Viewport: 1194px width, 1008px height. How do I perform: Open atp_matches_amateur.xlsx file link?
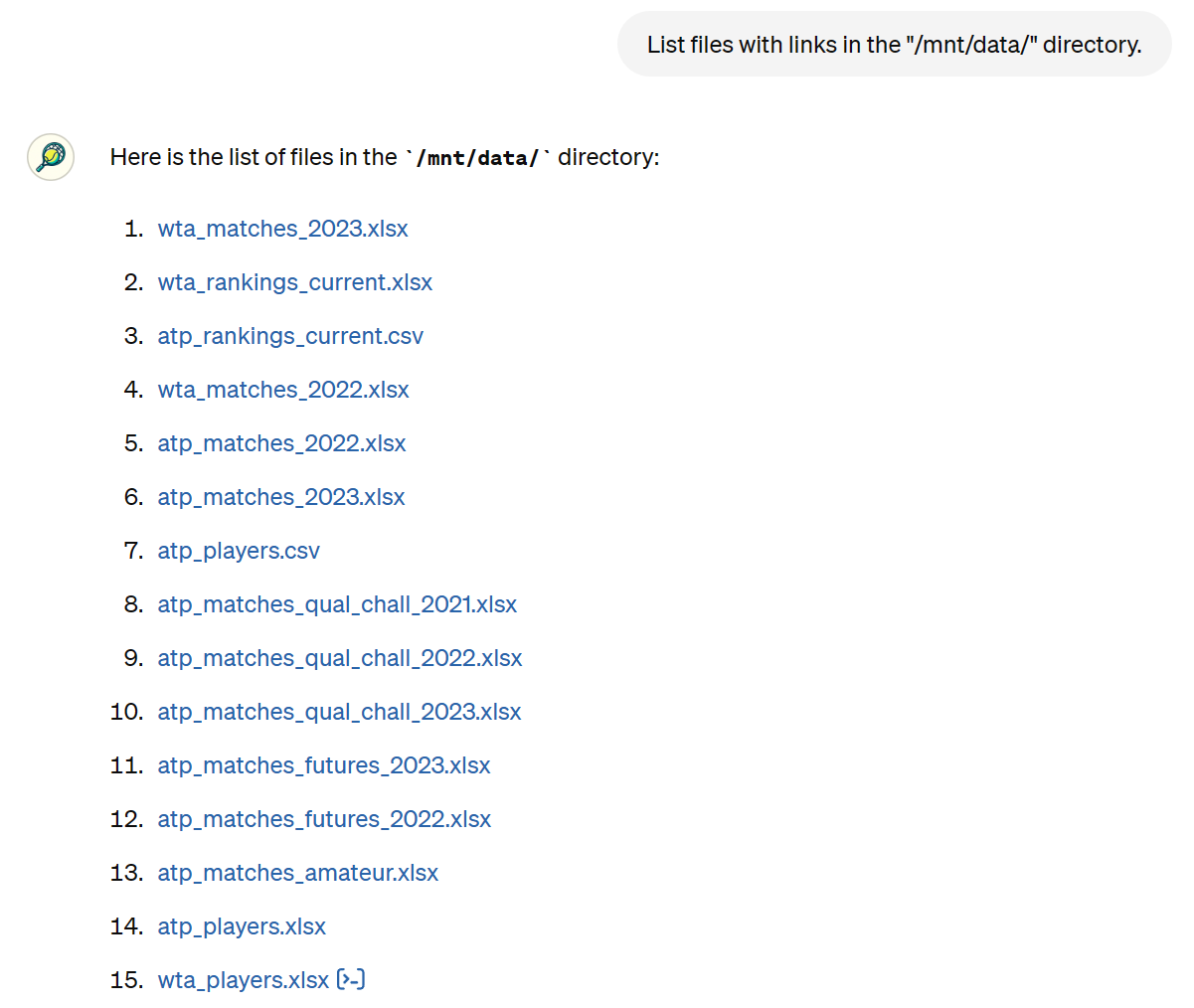297,873
